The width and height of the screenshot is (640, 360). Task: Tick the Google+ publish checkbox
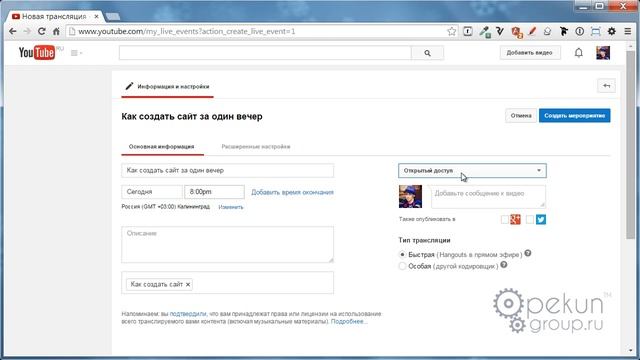pos(505,220)
